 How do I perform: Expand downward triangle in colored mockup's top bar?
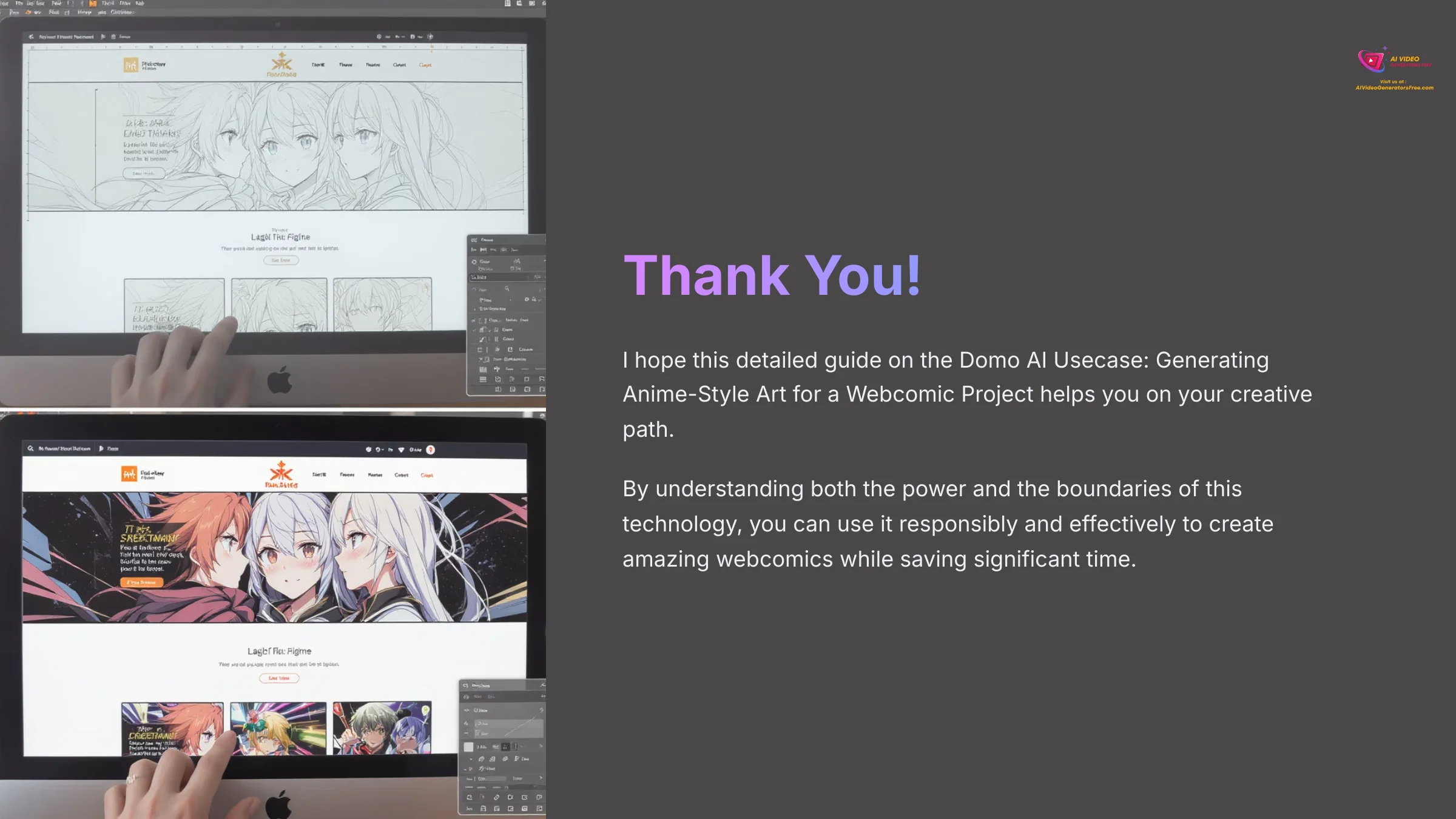(x=401, y=450)
